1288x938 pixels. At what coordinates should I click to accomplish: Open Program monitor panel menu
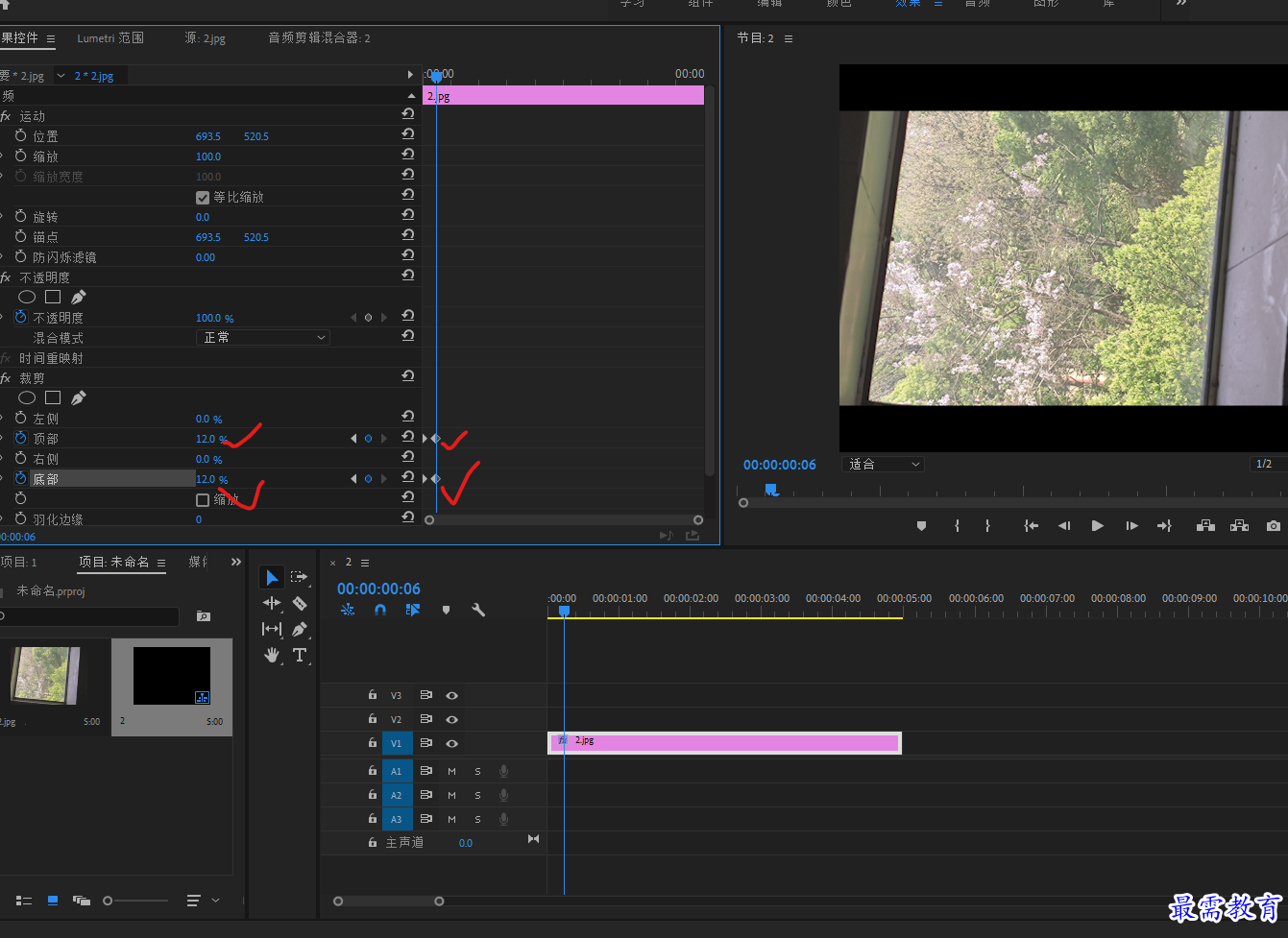789,38
